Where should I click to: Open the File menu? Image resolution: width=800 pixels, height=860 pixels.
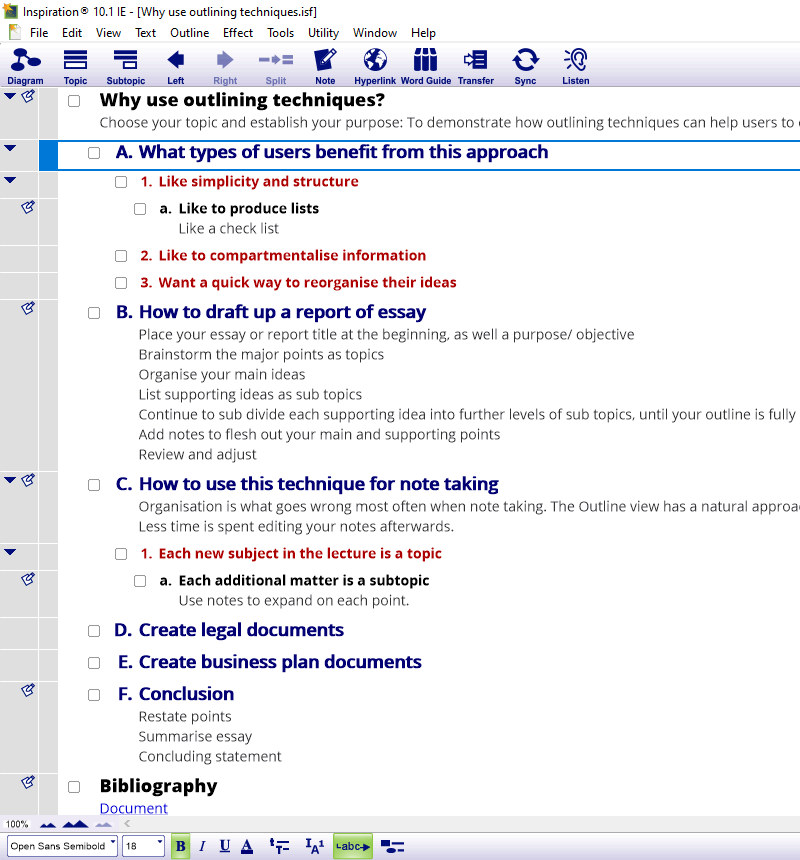click(39, 33)
